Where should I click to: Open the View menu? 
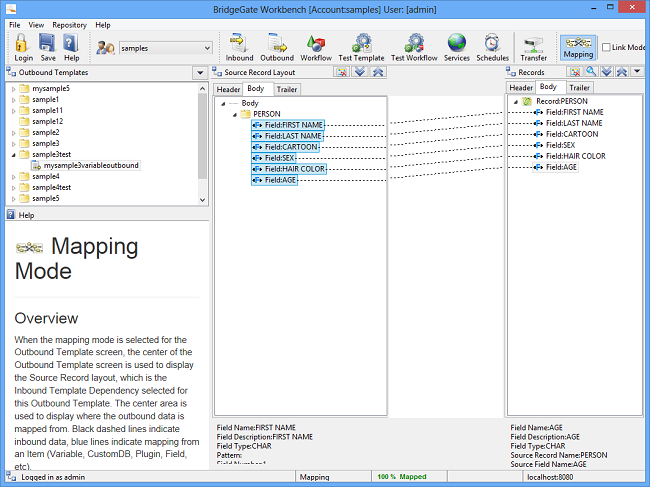[x=36, y=25]
